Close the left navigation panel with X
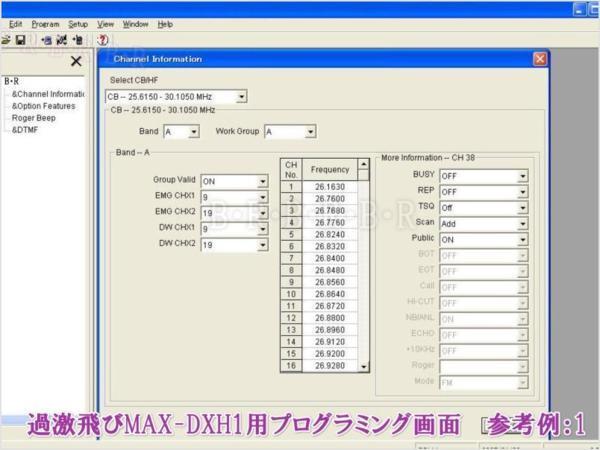The width and height of the screenshot is (600, 450). pyautogui.click(x=76, y=61)
